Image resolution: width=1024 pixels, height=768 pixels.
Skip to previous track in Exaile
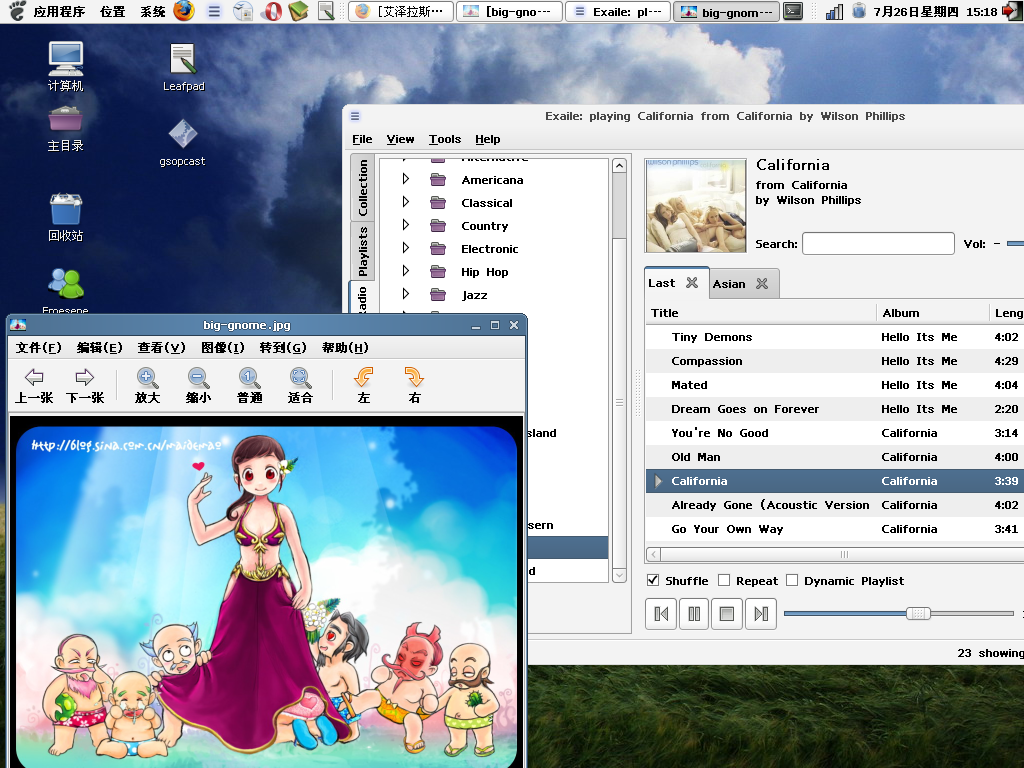661,614
